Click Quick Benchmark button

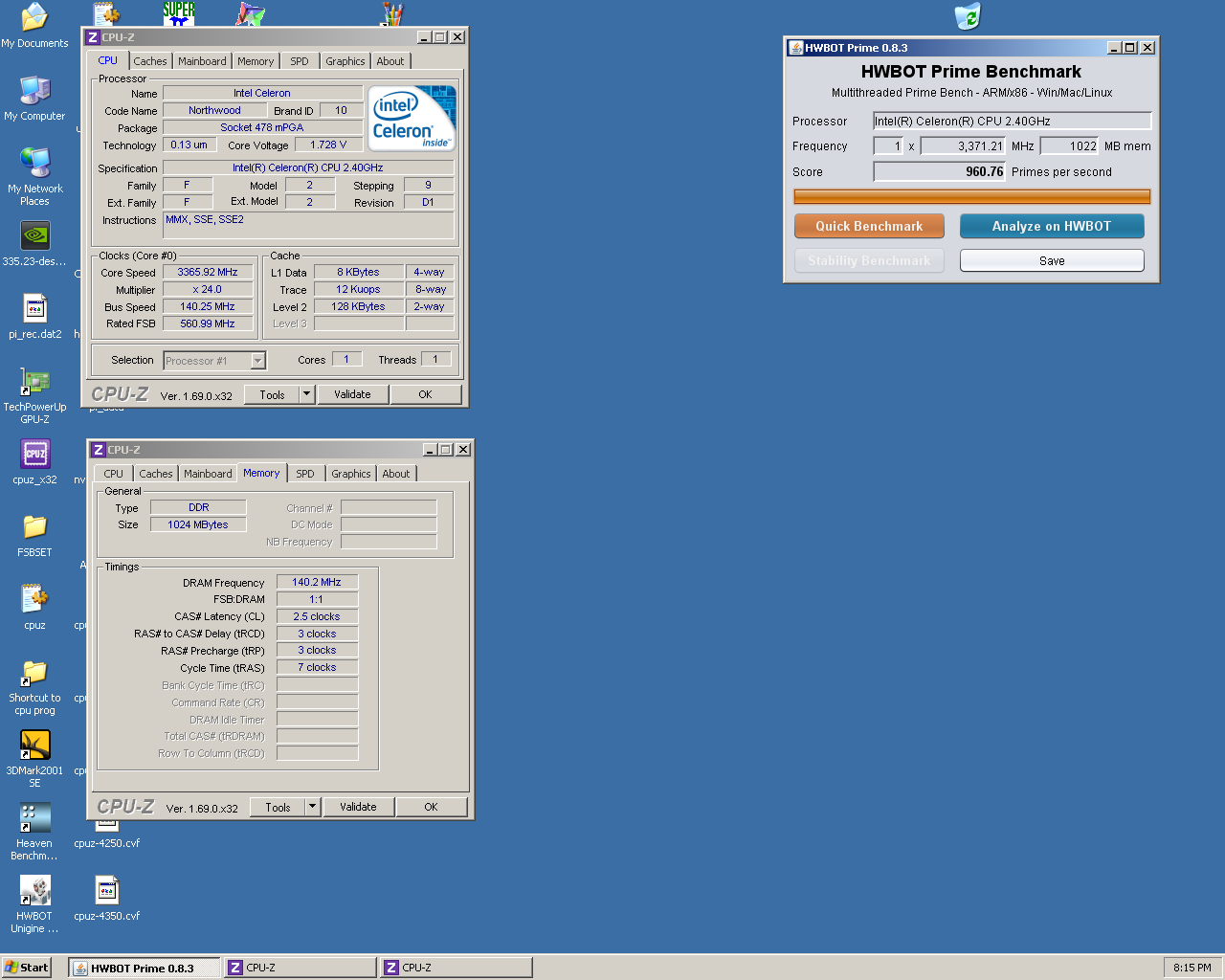pyautogui.click(x=869, y=226)
